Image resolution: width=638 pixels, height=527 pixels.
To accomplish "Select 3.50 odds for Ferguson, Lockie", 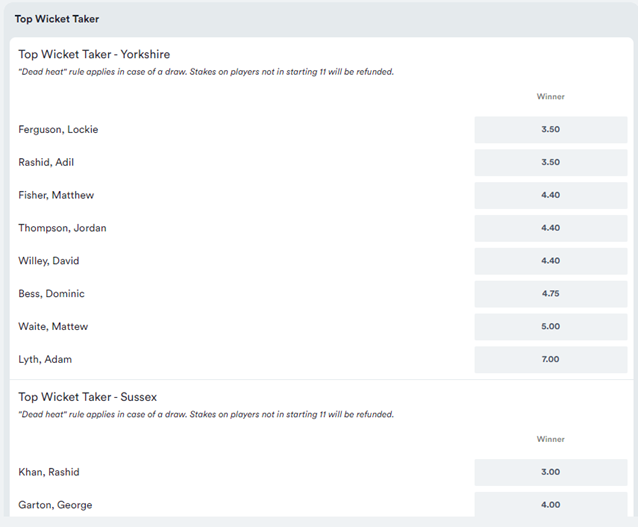I will 551,129.
